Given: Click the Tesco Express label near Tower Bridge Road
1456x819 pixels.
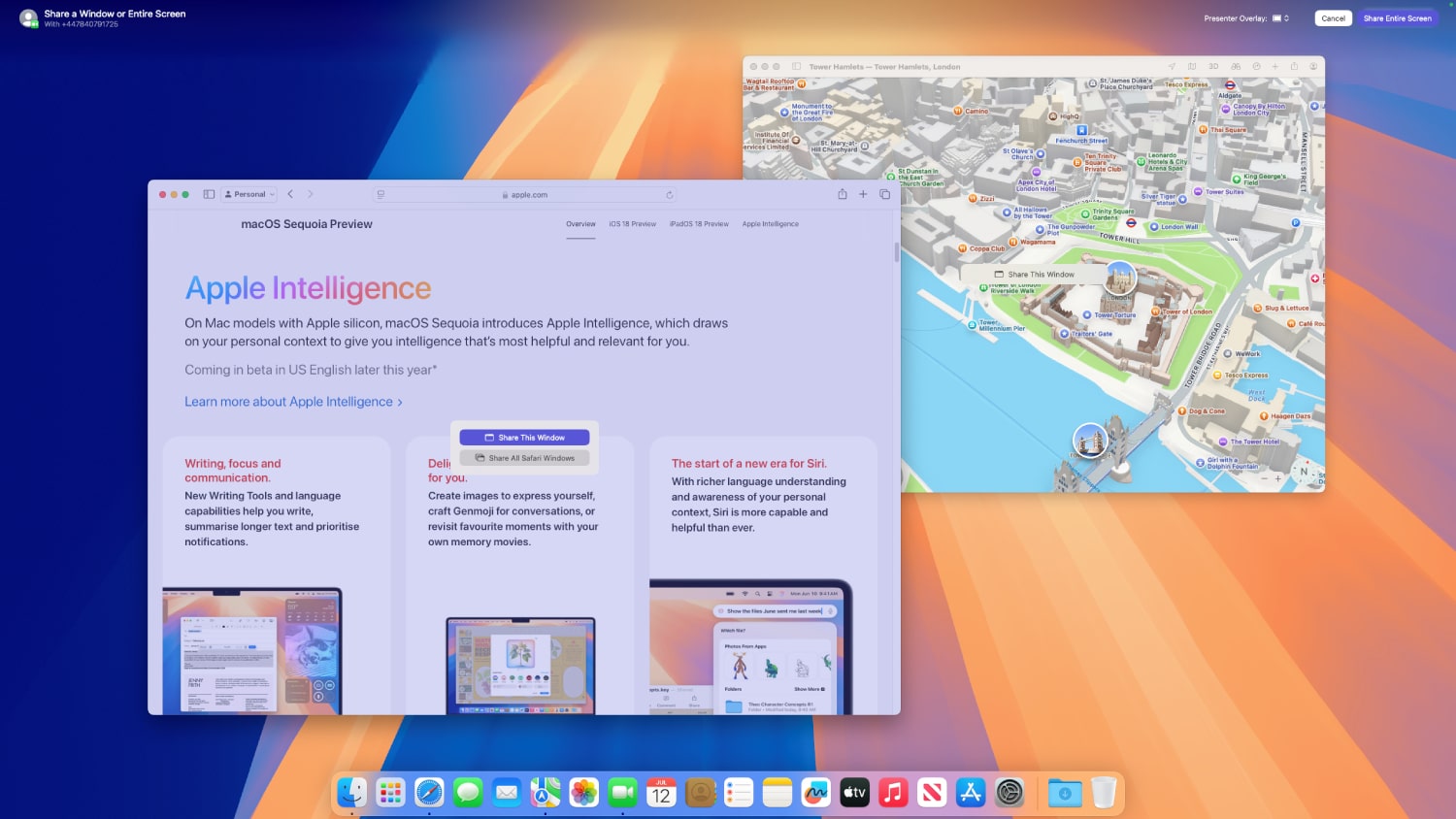Looking at the screenshot, I should pyautogui.click(x=1245, y=375).
